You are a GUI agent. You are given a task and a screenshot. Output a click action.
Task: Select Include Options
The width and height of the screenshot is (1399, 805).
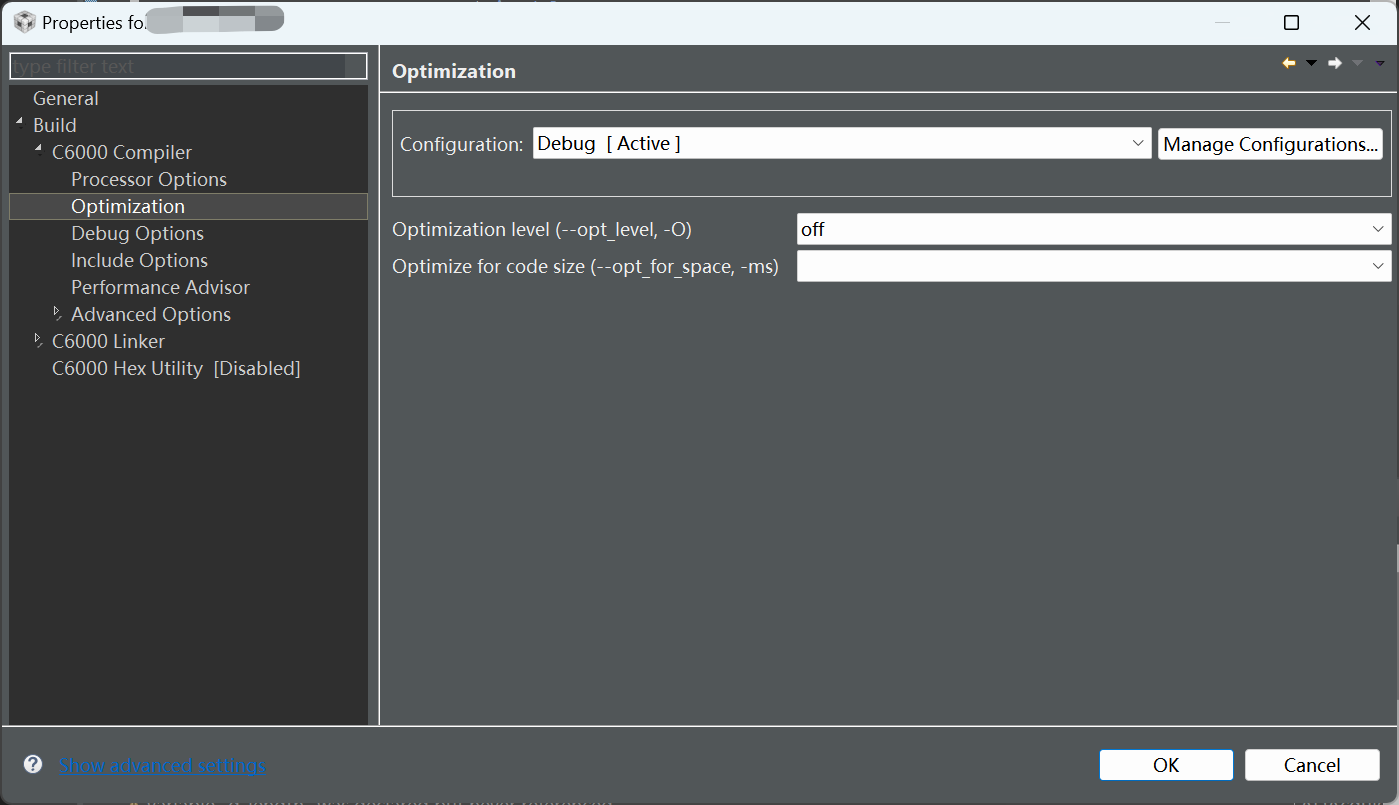(140, 260)
